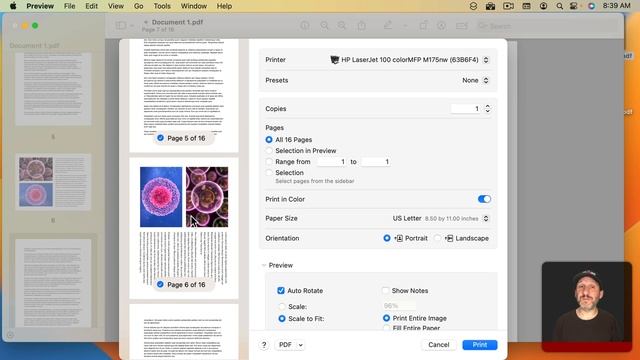This screenshot has width=640, height=360.
Task: Open the Paper Size US Letter dropdown
Action: [486, 218]
